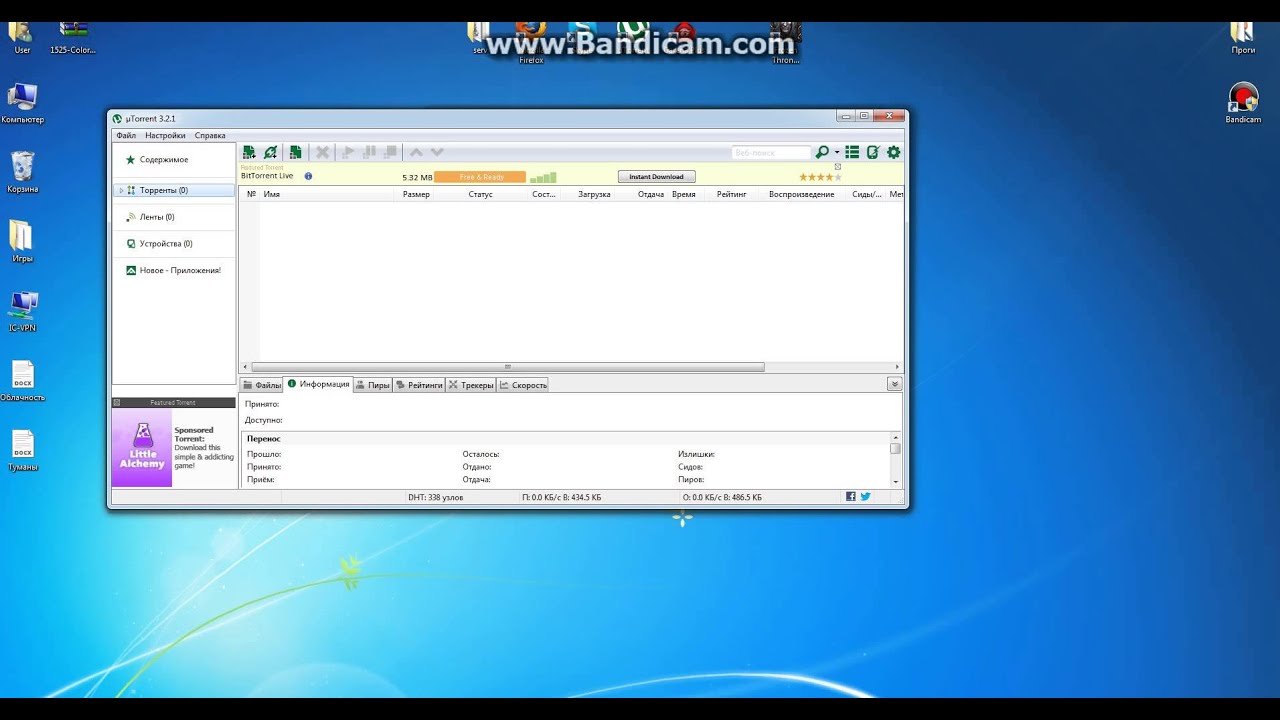Click the Create New Torrent icon

[295, 152]
